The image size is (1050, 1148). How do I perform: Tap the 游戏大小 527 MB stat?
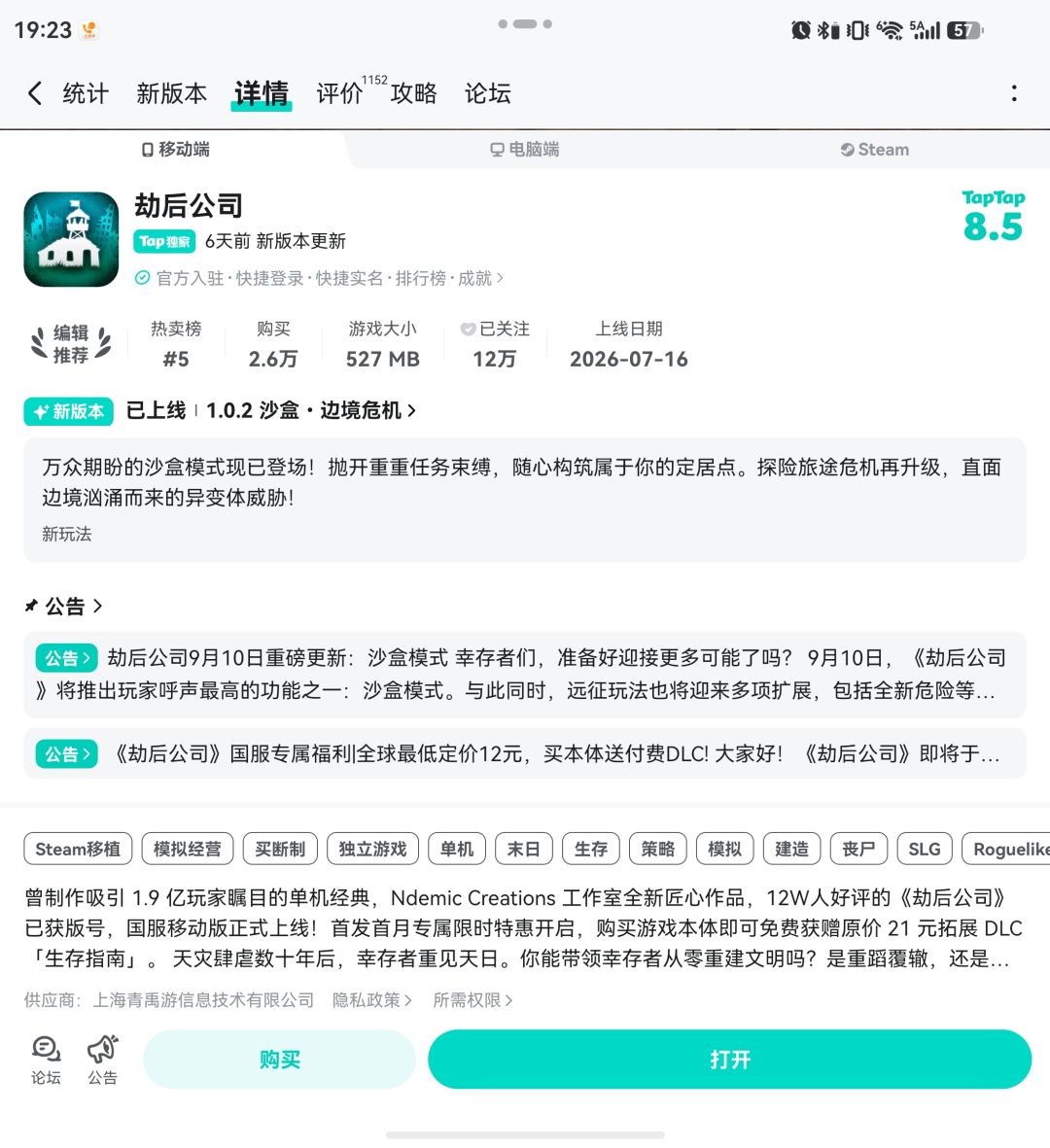383,344
